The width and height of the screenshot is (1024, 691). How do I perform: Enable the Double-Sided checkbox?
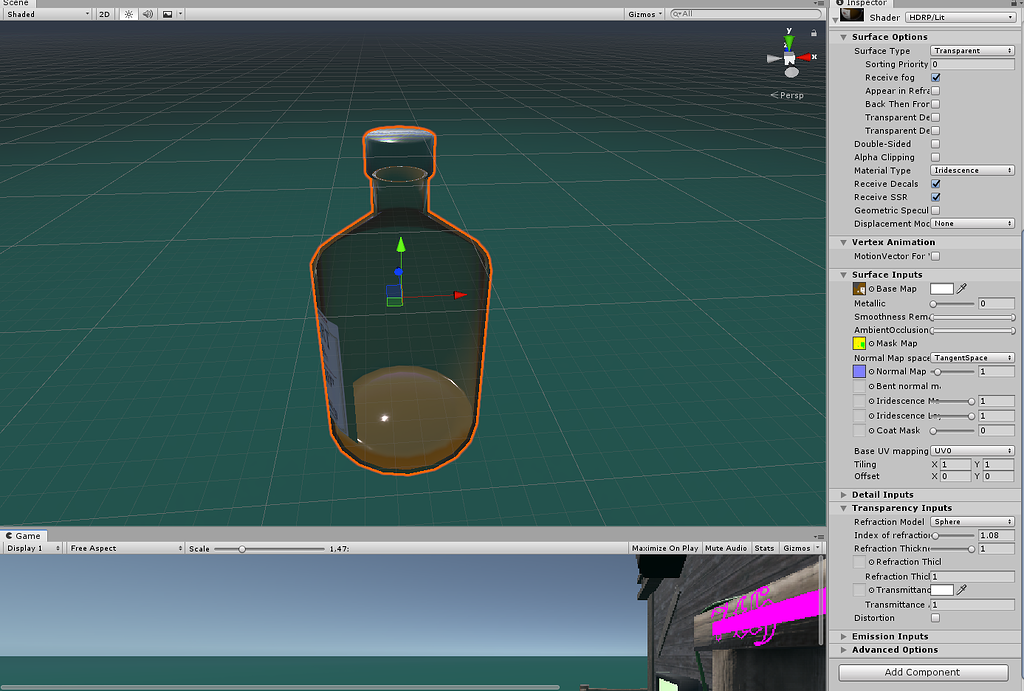(x=936, y=144)
